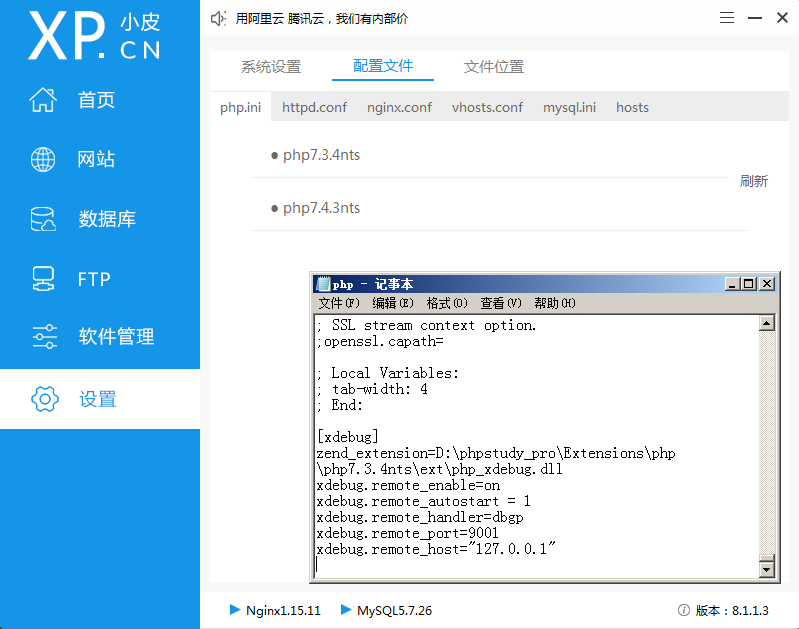
Task: Click the database cloud icon
Action: [43, 219]
